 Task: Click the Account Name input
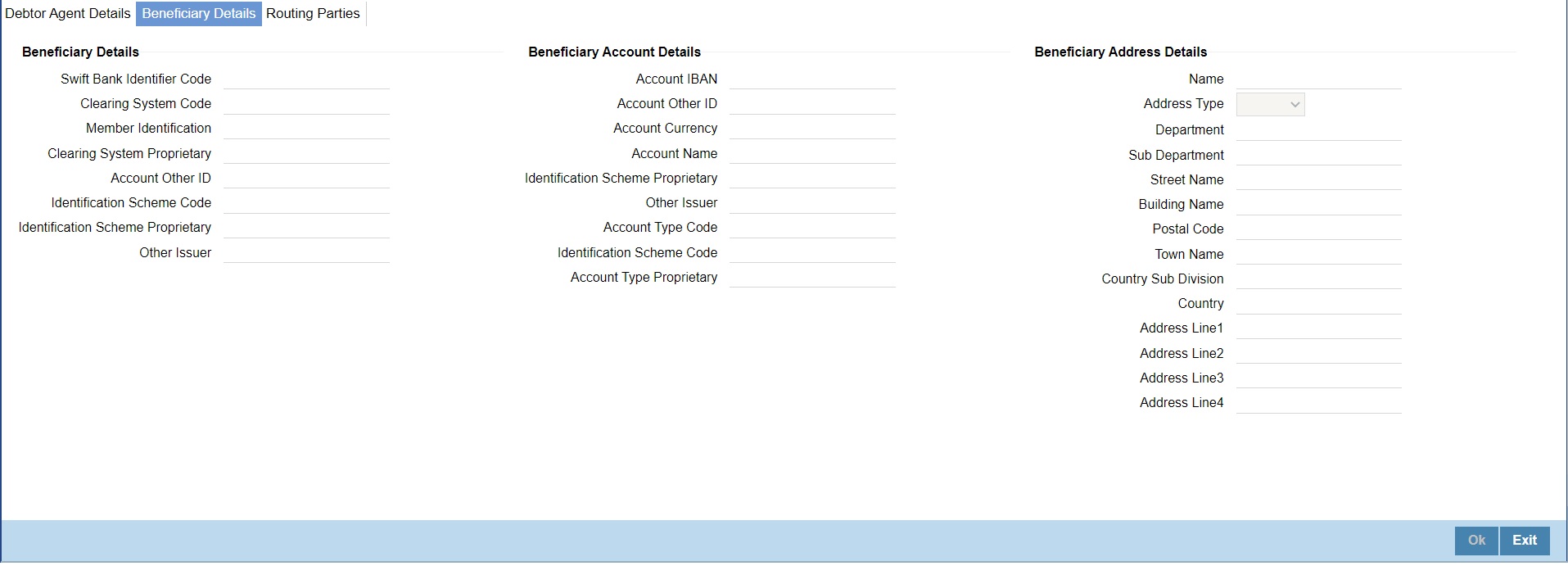pos(812,153)
